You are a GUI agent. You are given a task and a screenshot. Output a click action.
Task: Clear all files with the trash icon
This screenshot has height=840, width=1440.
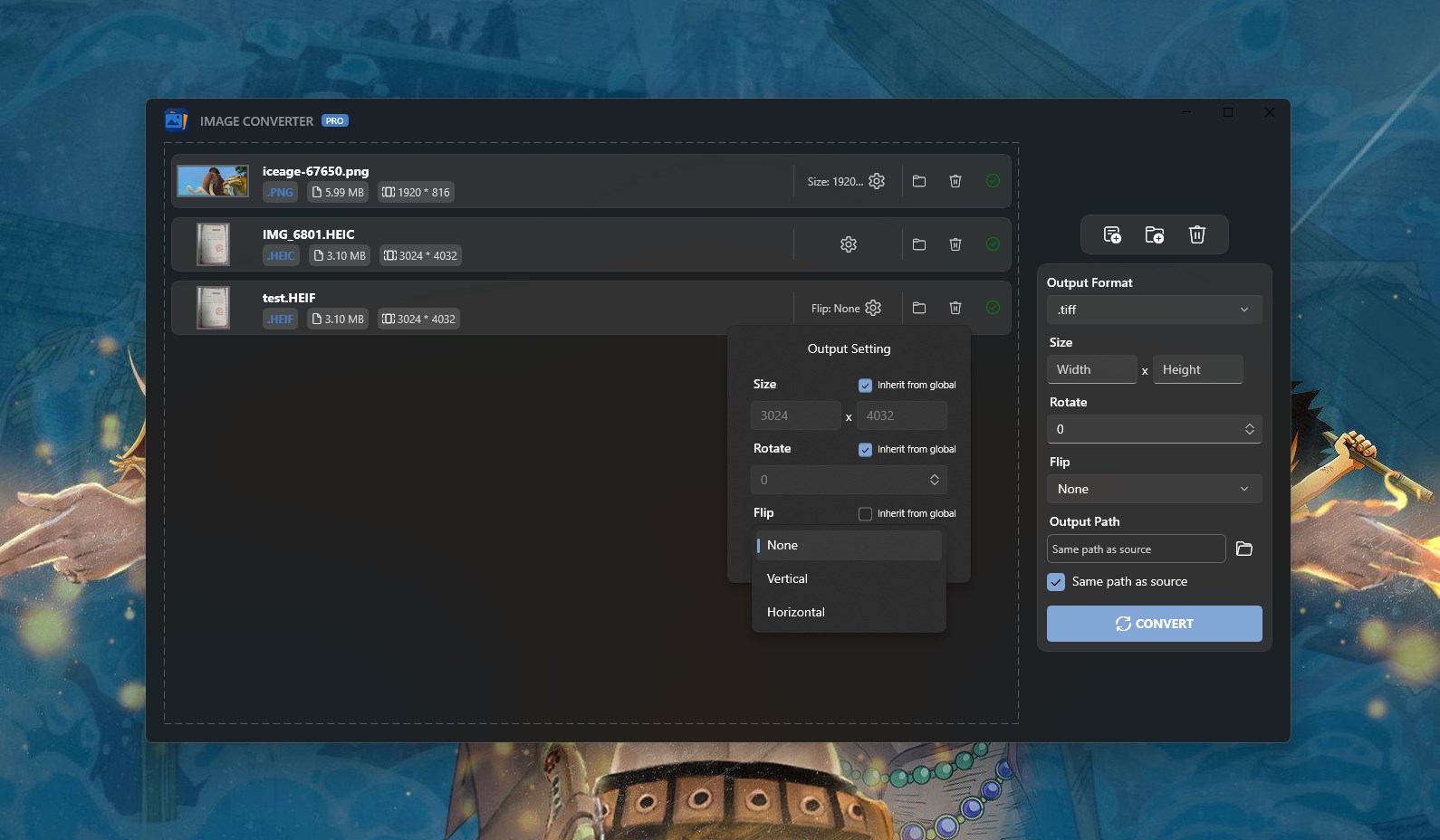pos(1197,235)
